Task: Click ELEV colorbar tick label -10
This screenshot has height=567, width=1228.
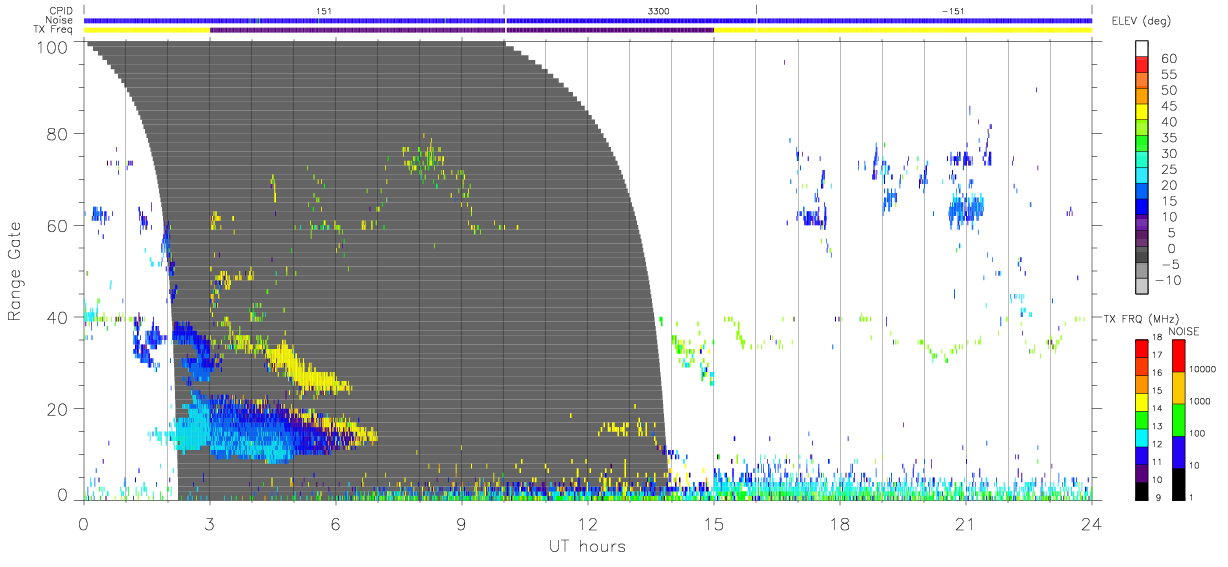Action: tap(1169, 279)
